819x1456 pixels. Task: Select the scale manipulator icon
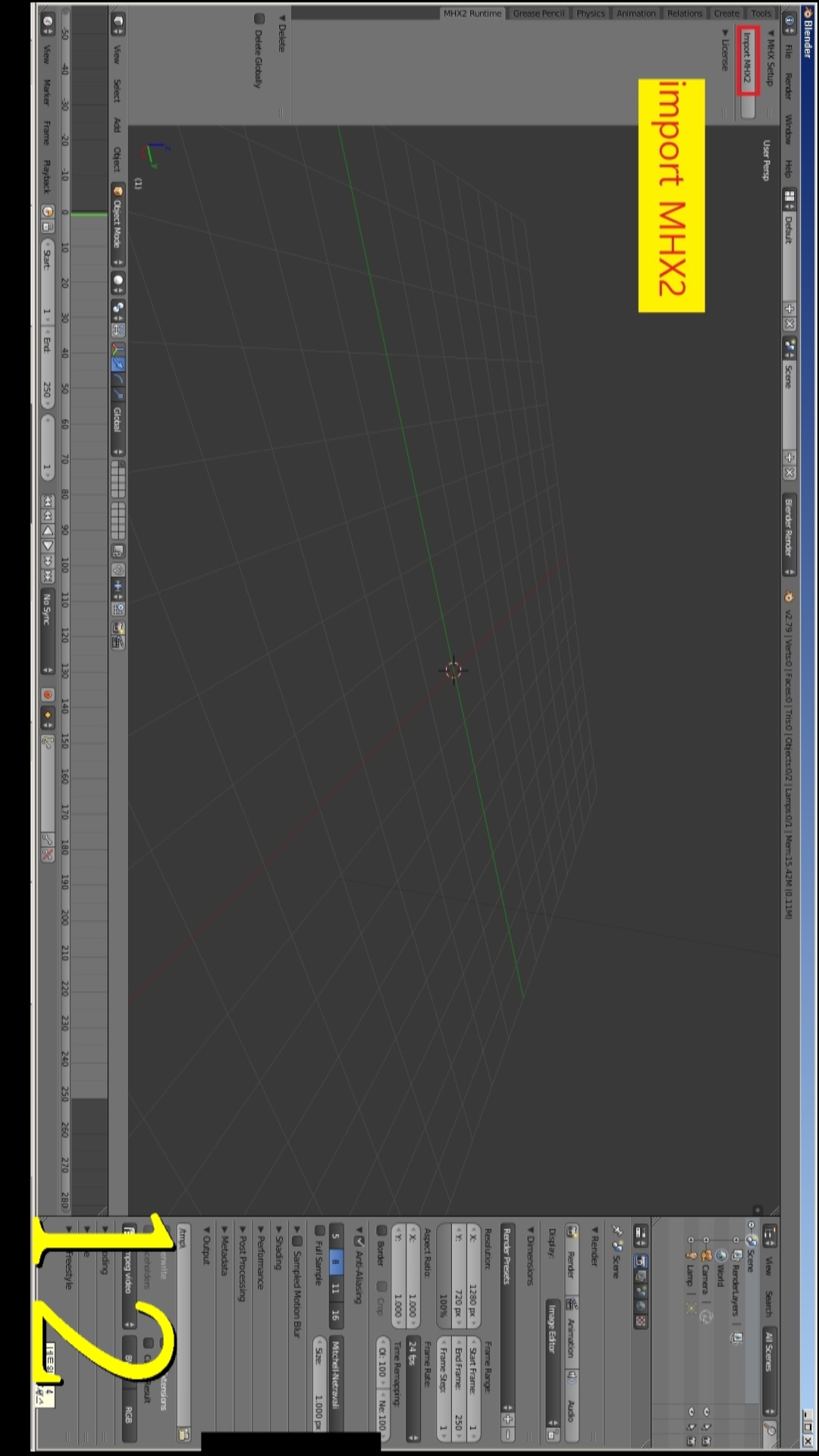tap(118, 394)
